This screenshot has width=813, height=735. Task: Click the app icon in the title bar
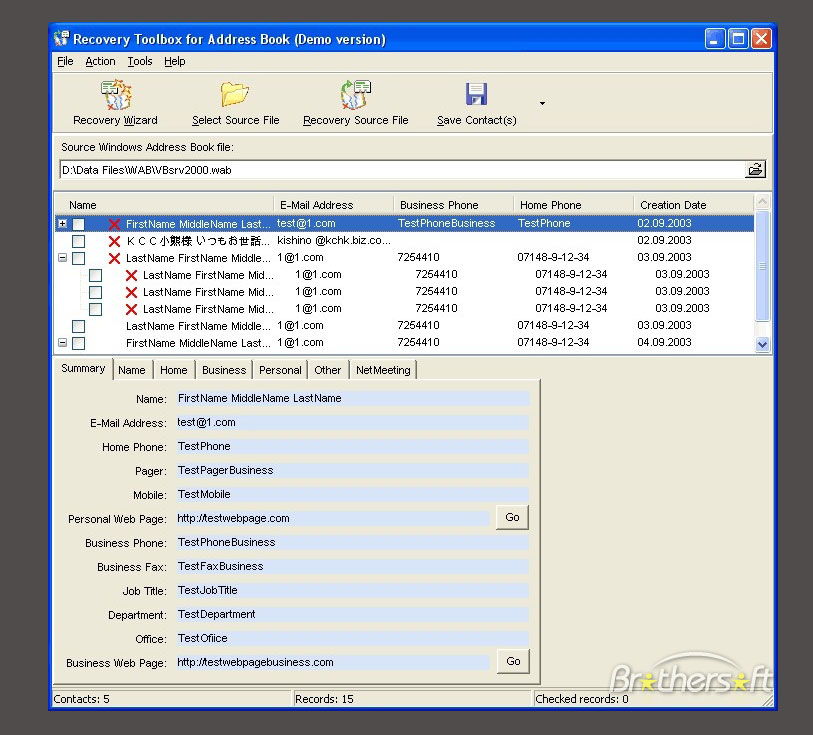(x=61, y=38)
